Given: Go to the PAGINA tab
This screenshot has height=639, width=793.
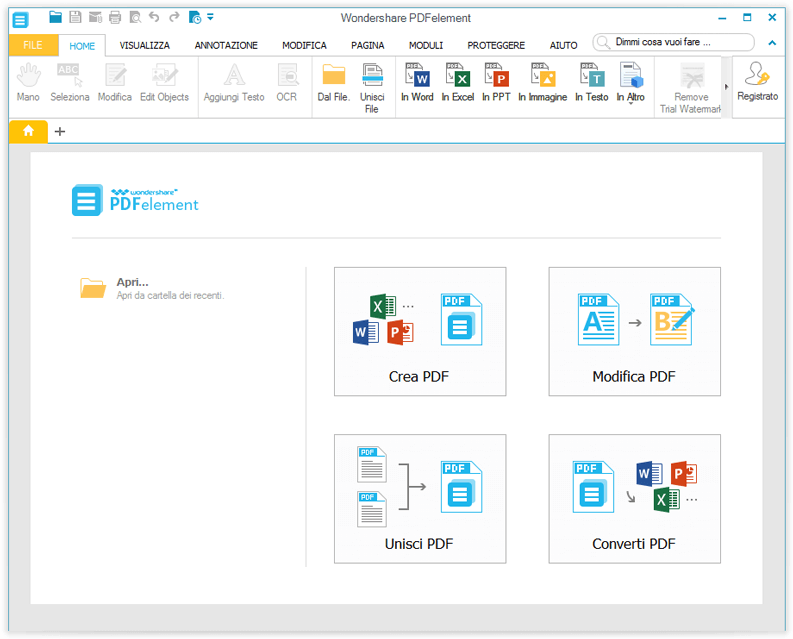Looking at the screenshot, I should [x=368, y=46].
